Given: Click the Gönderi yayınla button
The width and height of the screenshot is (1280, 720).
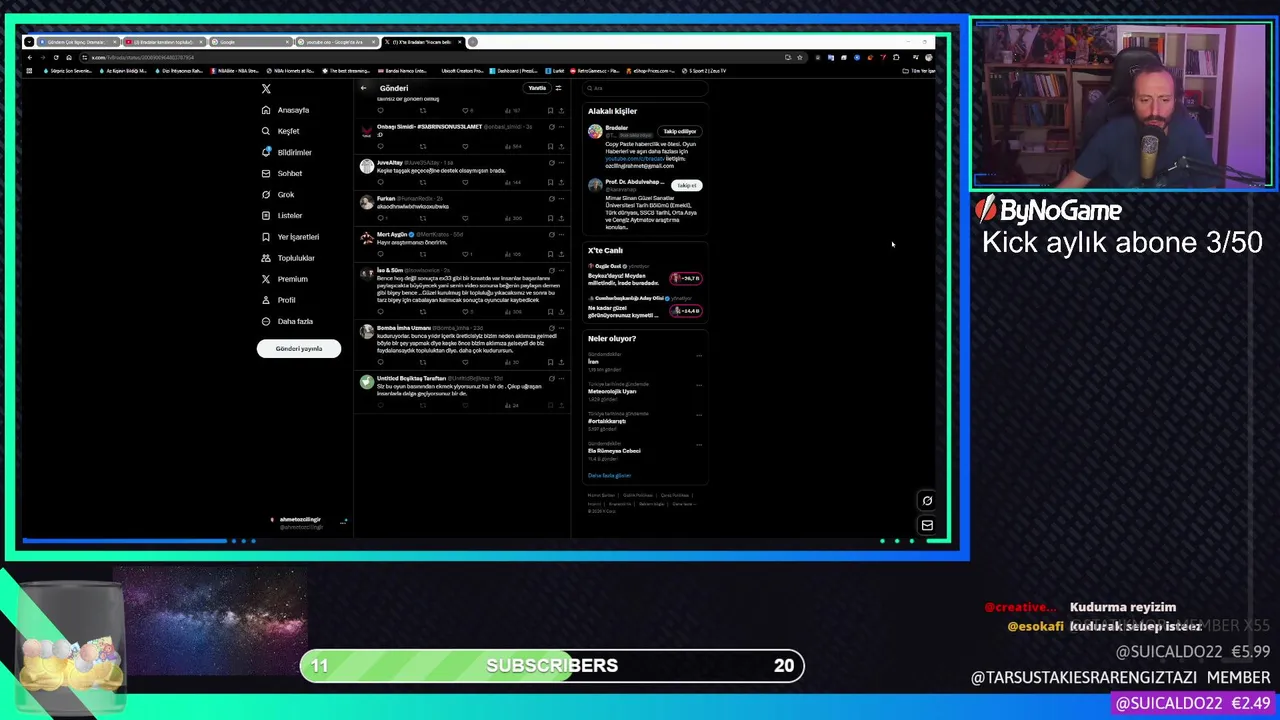Looking at the screenshot, I should click(298, 348).
